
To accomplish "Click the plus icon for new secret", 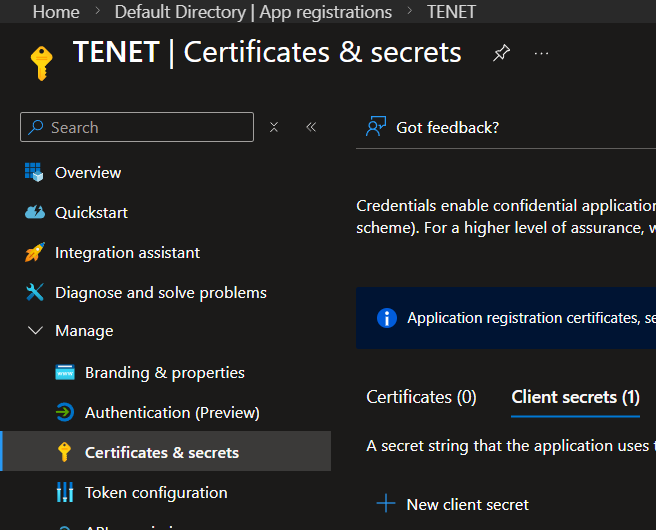I will pos(386,503).
